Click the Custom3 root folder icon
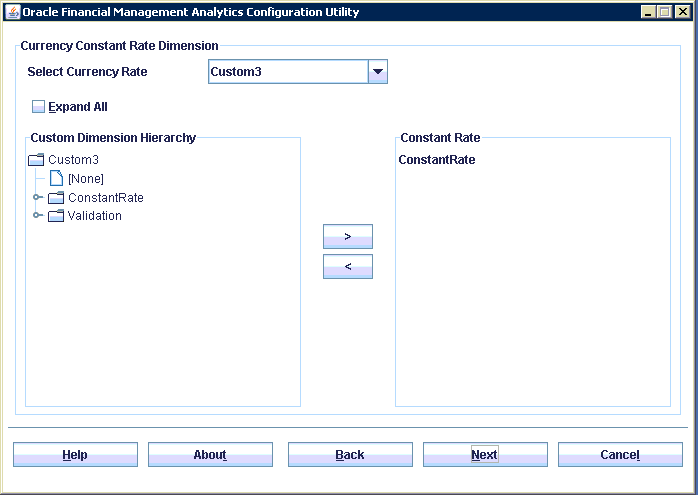The image size is (698, 495). (x=36, y=159)
